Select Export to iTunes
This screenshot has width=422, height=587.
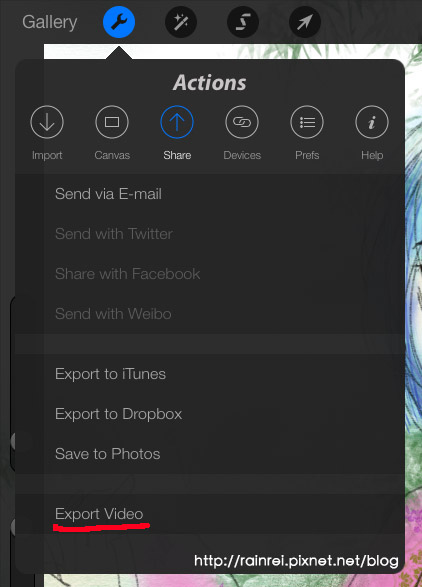point(210,374)
